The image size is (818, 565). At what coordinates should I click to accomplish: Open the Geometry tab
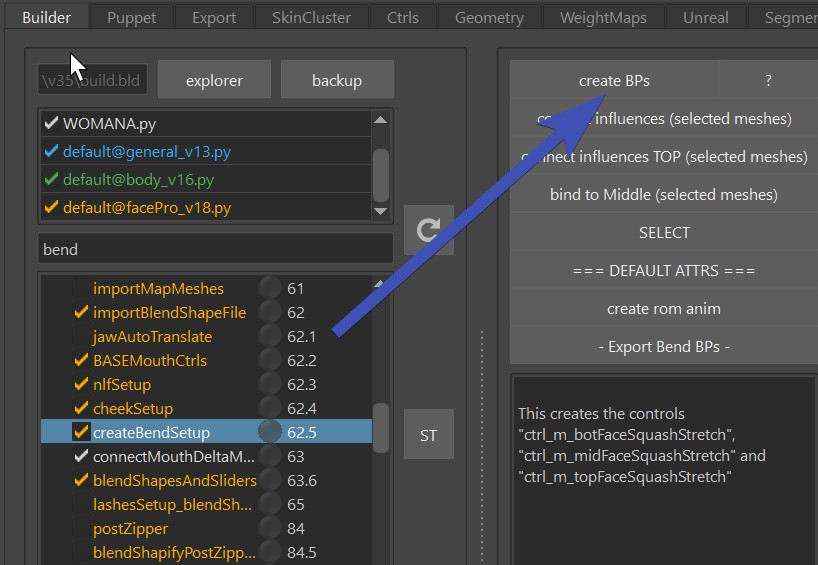489,17
